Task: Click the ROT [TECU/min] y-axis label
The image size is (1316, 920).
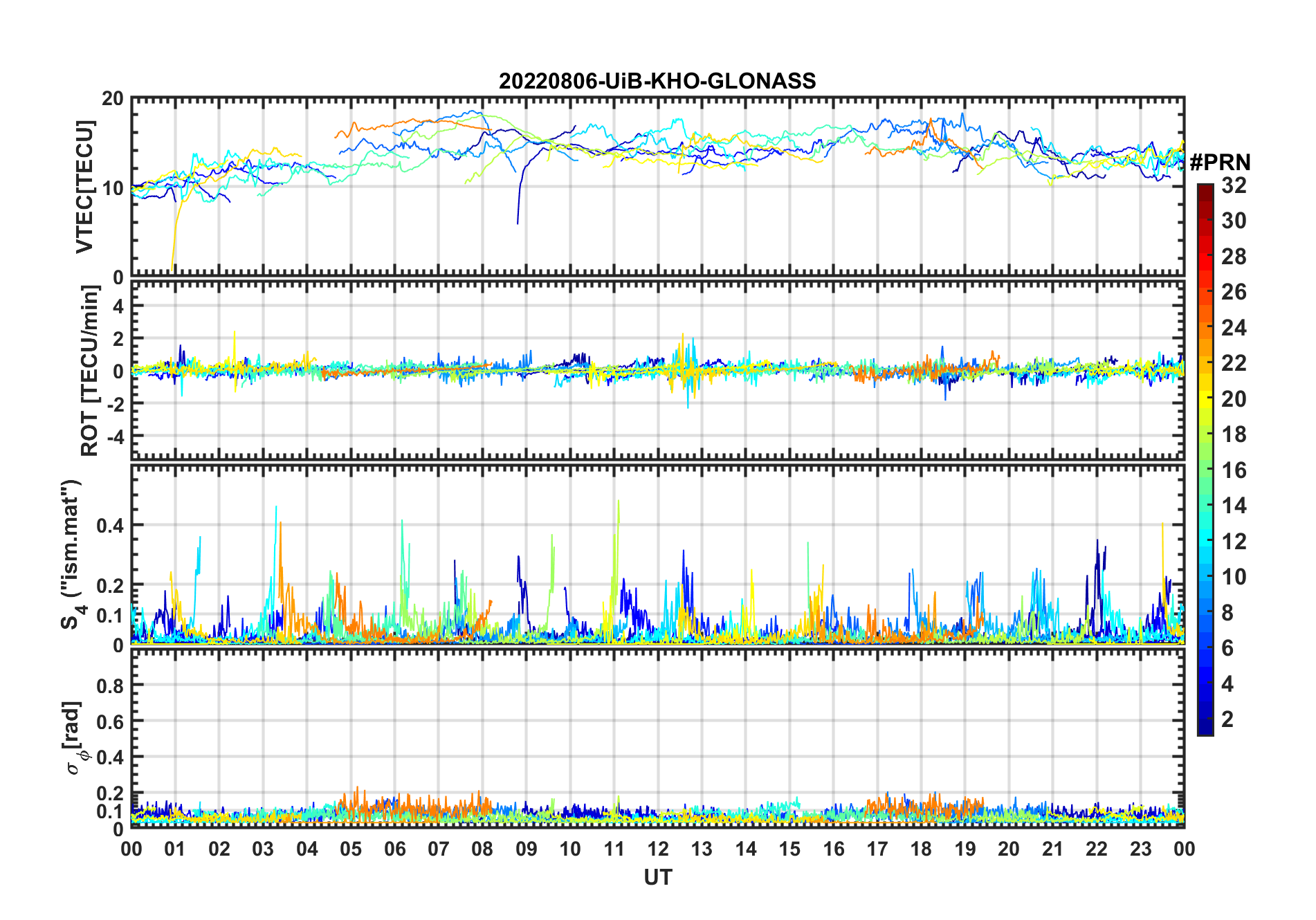Action: [90, 371]
